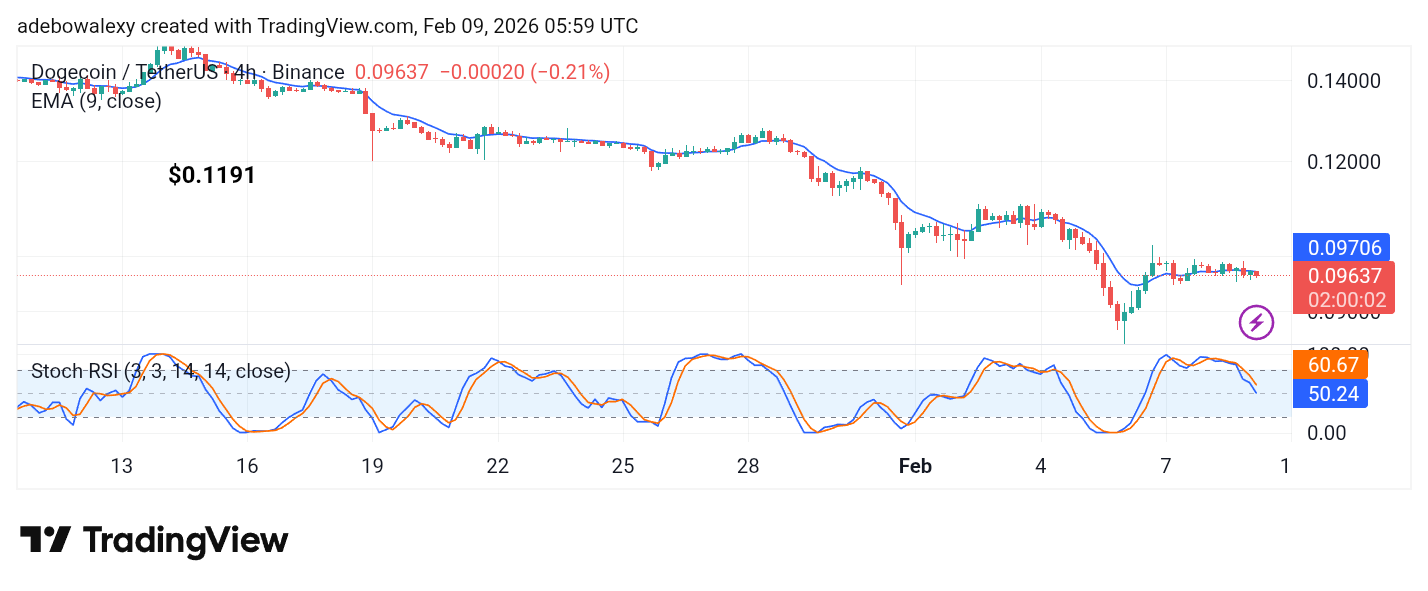Click the orange Stoch RSI value 60.67
The width and height of the screenshot is (1428, 591).
coord(1330,364)
